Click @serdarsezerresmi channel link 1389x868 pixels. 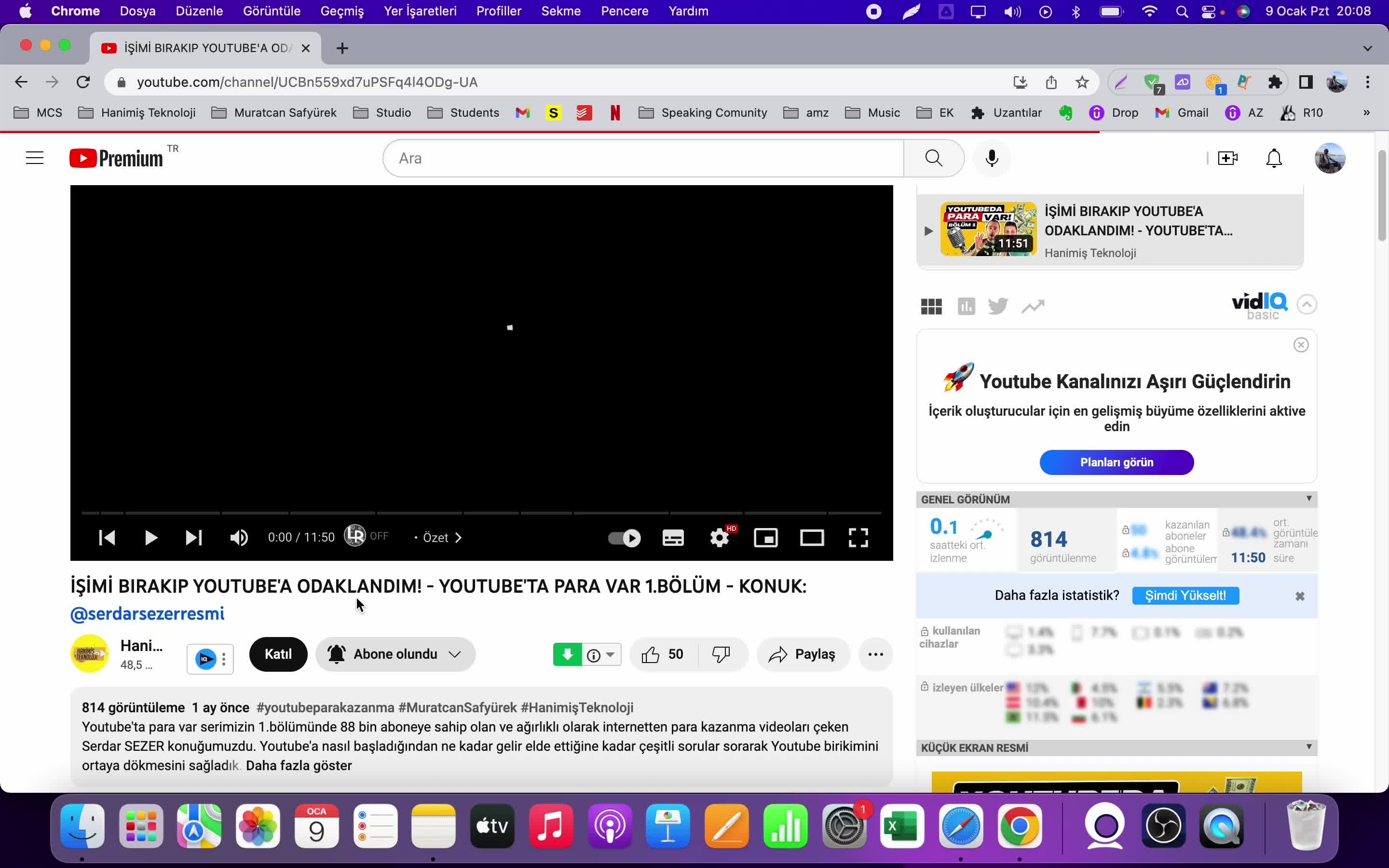[147, 614]
